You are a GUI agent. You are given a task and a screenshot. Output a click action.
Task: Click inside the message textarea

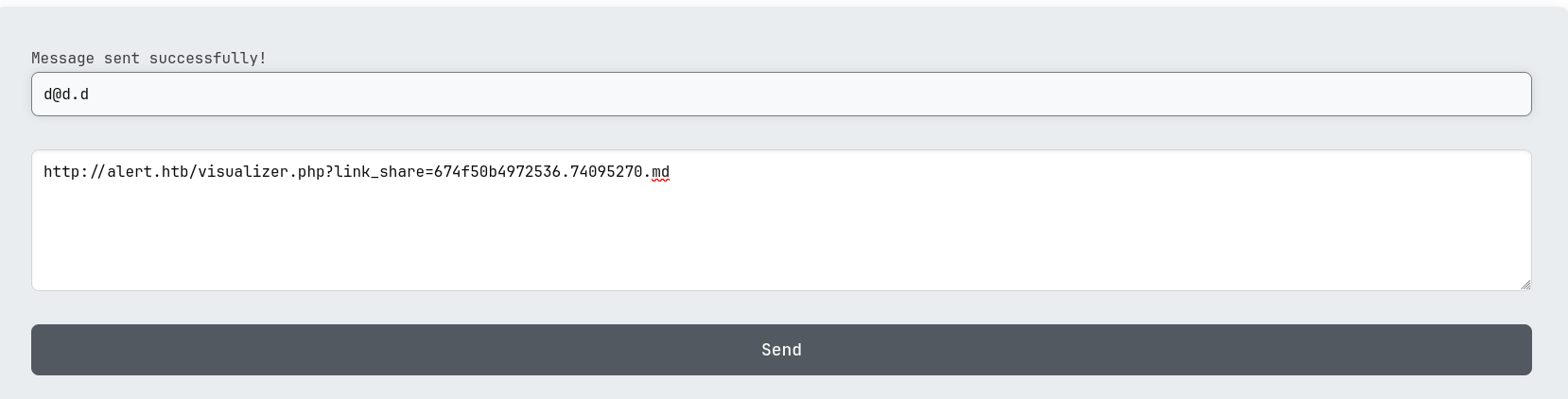pyautogui.click(x=781, y=220)
